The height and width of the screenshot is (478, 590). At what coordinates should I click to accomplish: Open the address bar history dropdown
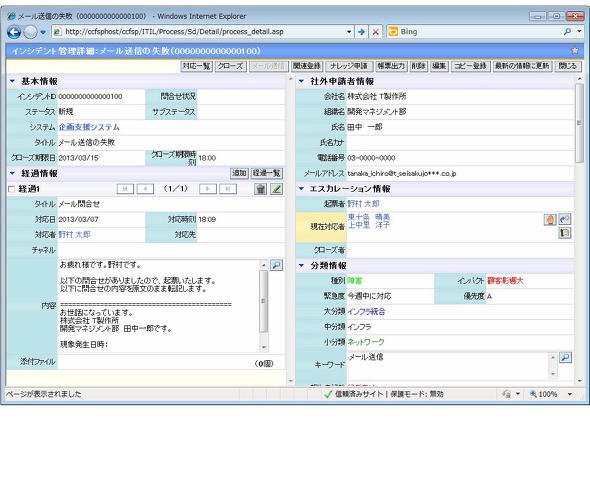[349, 32]
